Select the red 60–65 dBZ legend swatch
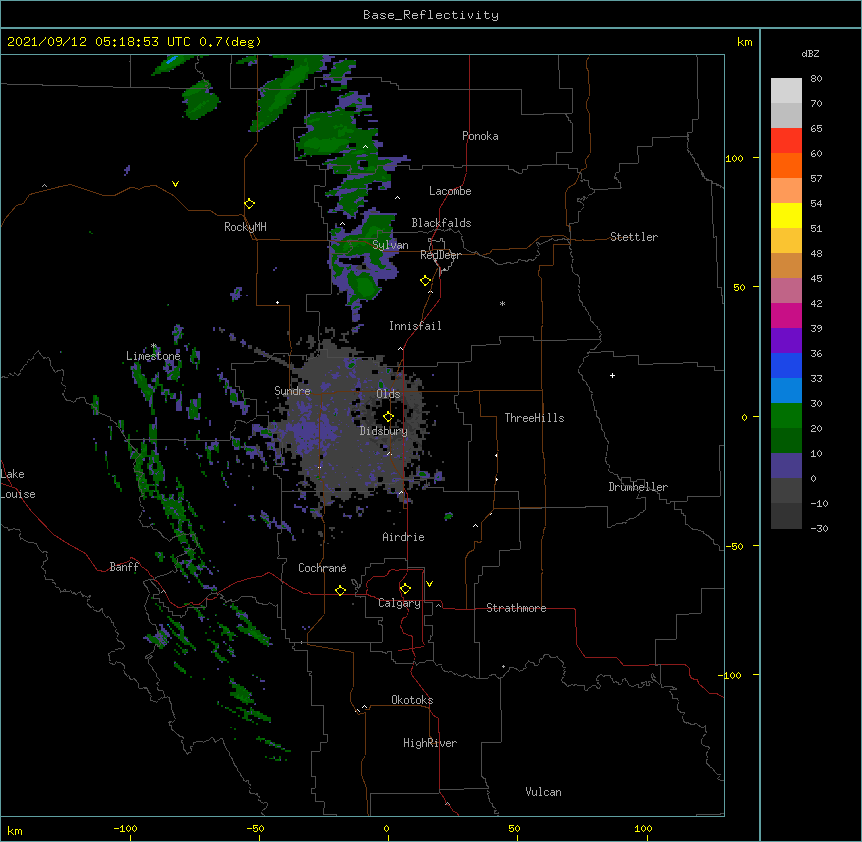862x842 pixels. tap(786, 141)
